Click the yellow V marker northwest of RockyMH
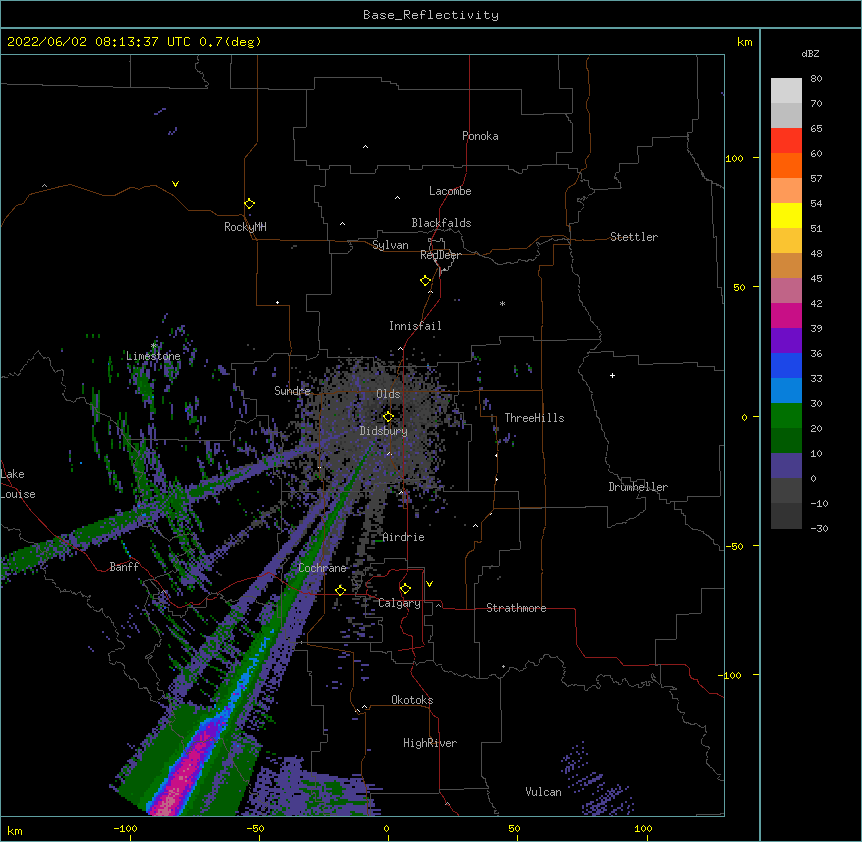Viewport: 862px width, 842px height. 175,184
